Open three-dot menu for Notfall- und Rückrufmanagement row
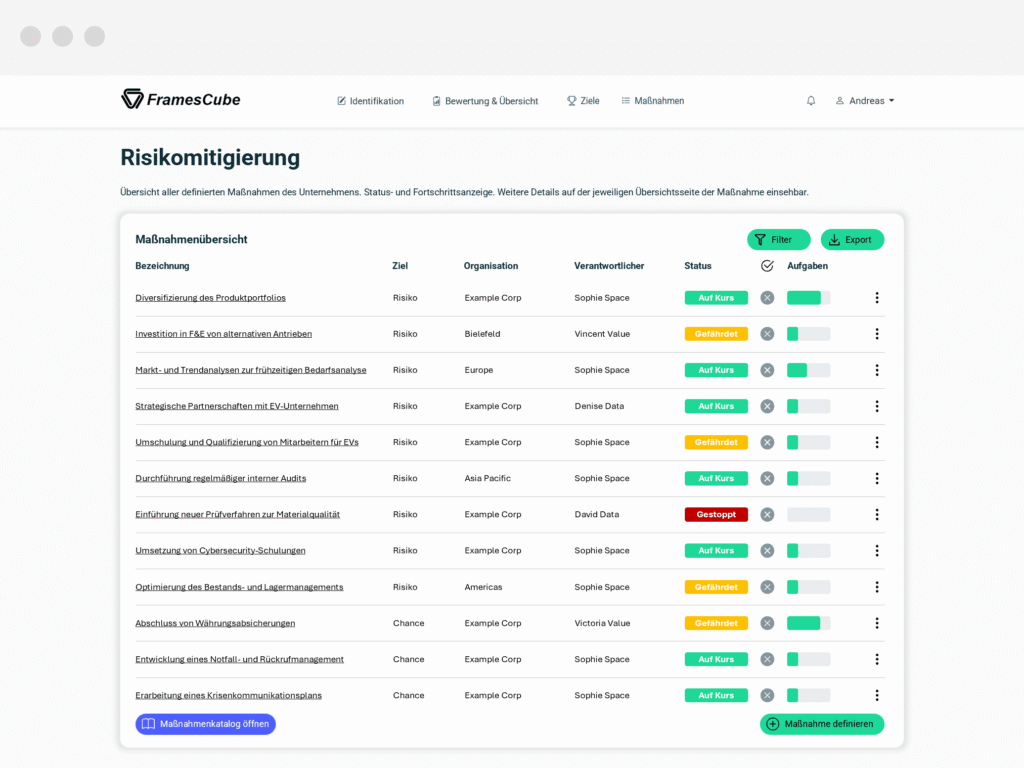1024x768 pixels. click(877, 660)
